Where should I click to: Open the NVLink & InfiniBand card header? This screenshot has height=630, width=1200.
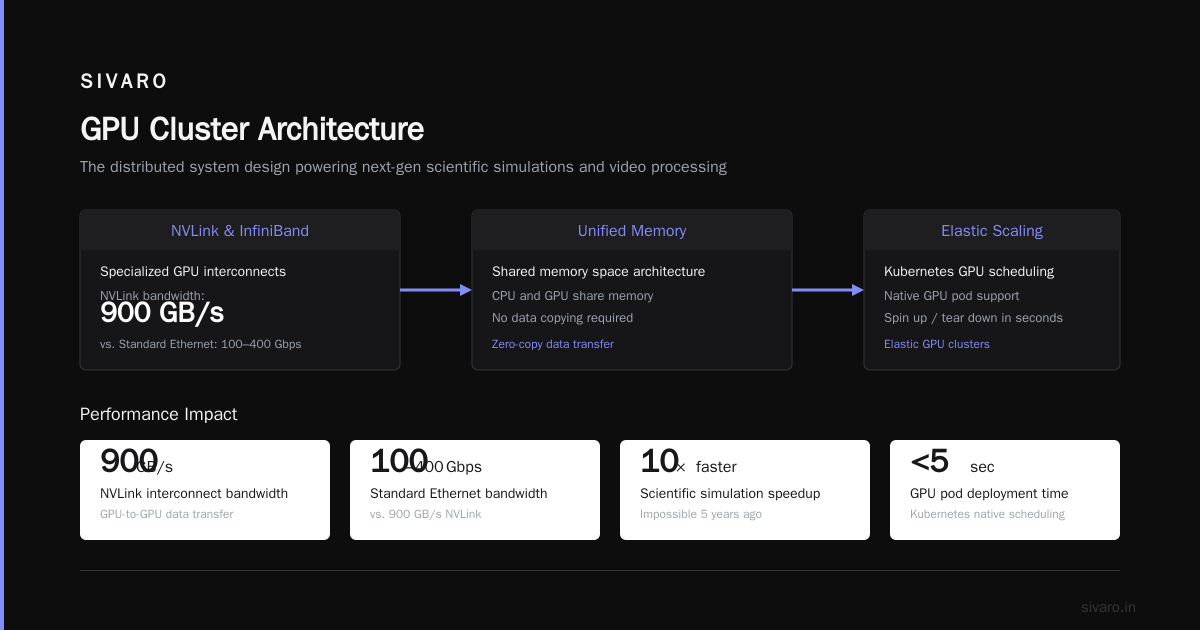(240, 231)
